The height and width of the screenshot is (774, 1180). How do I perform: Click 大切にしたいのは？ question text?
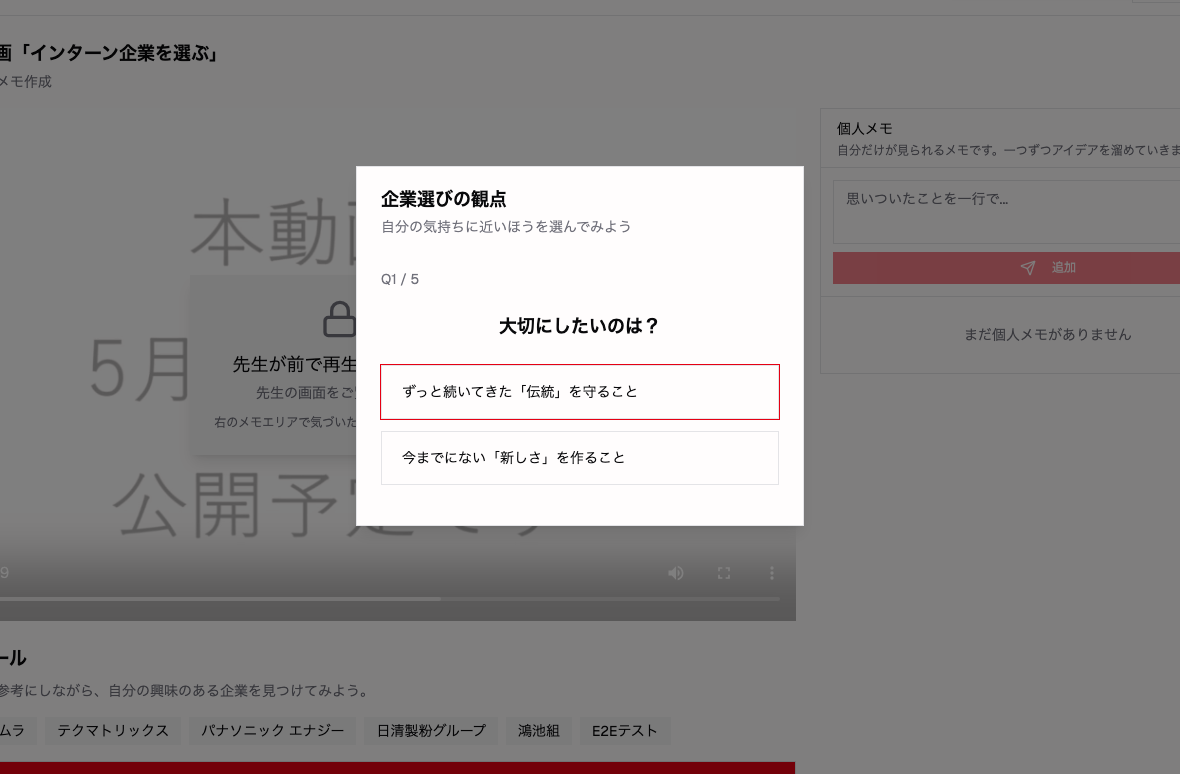[x=579, y=326]
